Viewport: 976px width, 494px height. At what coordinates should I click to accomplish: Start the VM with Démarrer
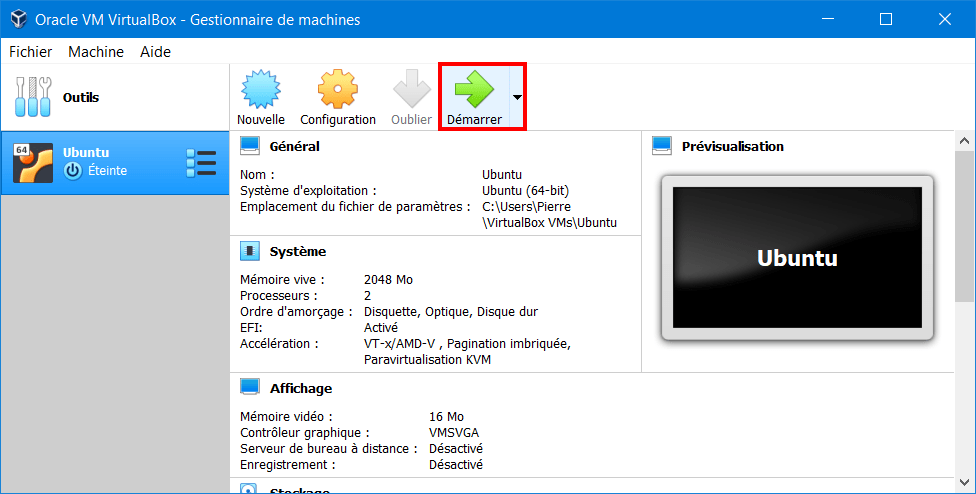point(474,96)
